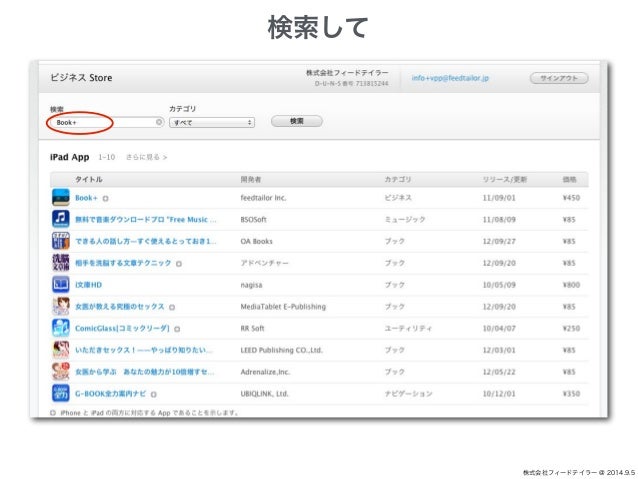Open the 無料で音楽ダウンロードプロ Free Music link

pyautogui.click(x=146, y=219)
